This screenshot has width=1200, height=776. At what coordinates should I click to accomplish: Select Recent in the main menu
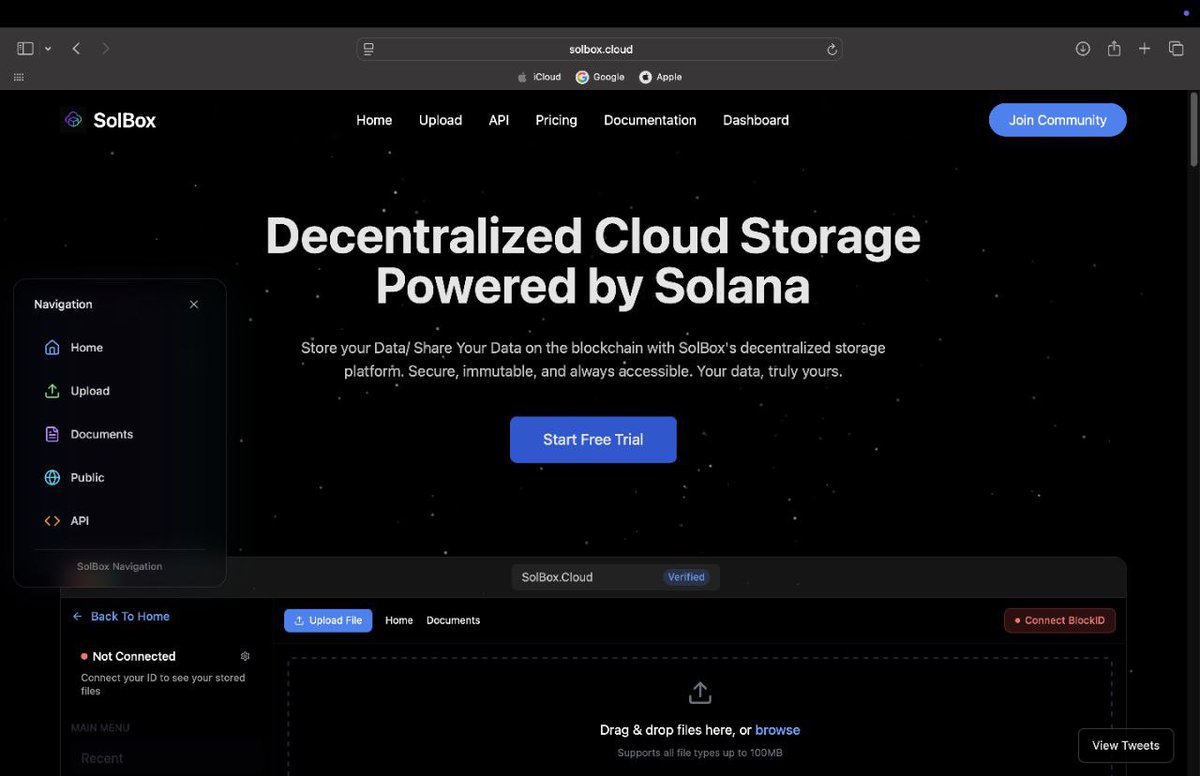pyautogui.click(x=102, y=758)
